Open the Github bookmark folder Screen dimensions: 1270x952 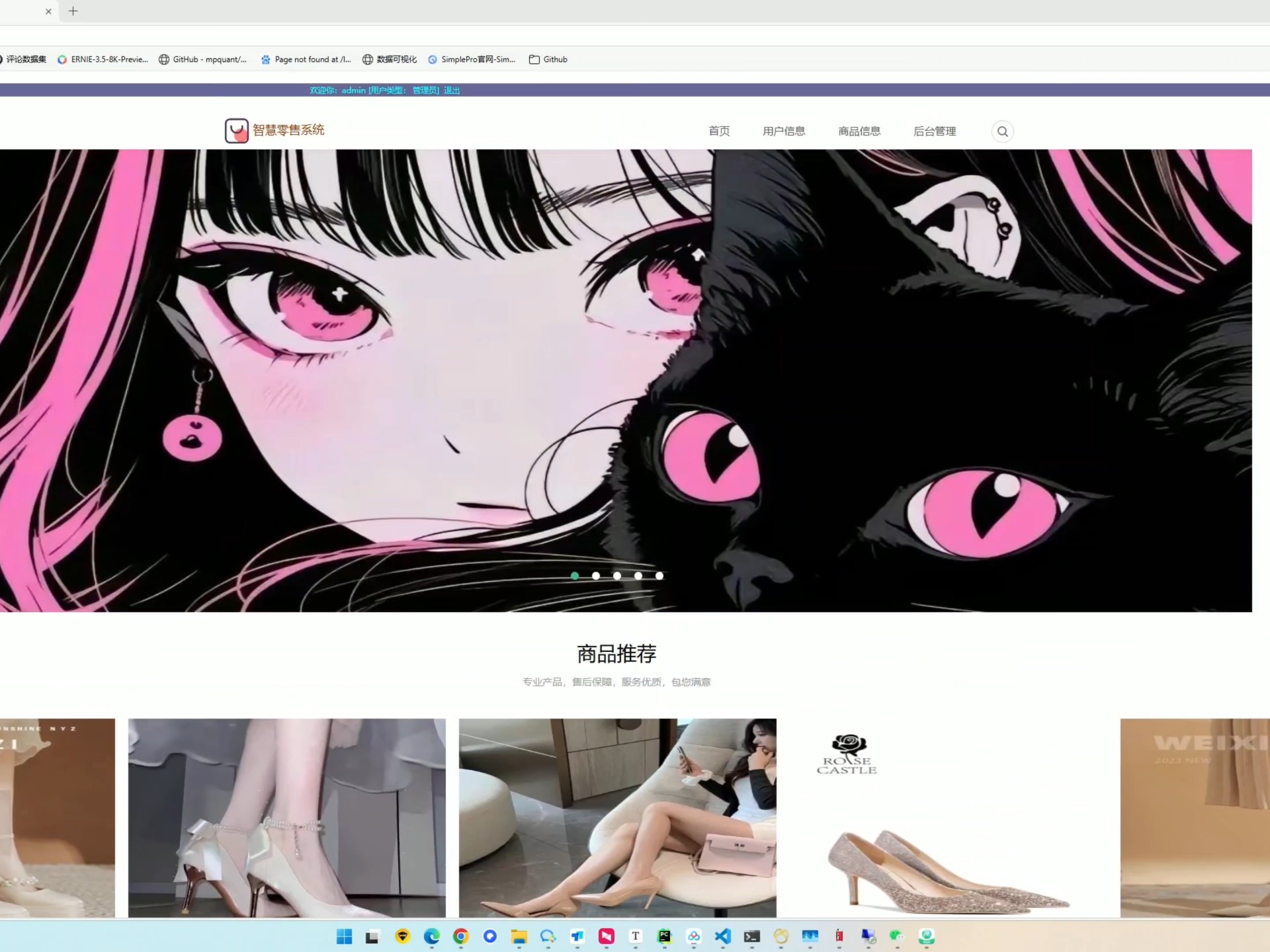548,59
